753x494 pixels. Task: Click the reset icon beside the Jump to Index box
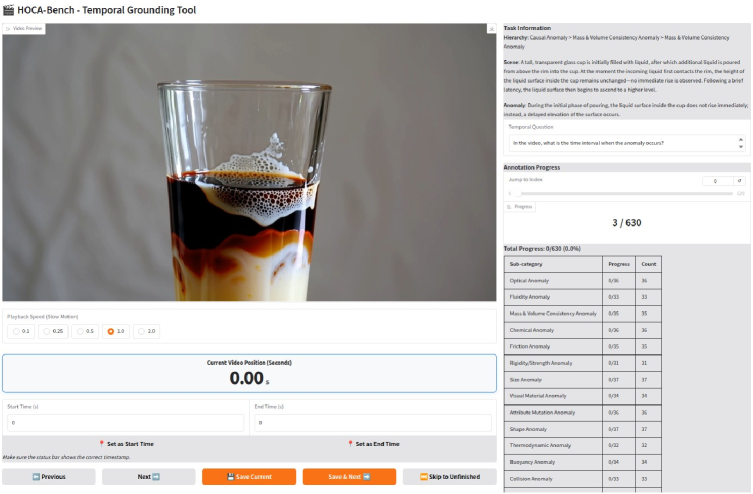(740, 181)
